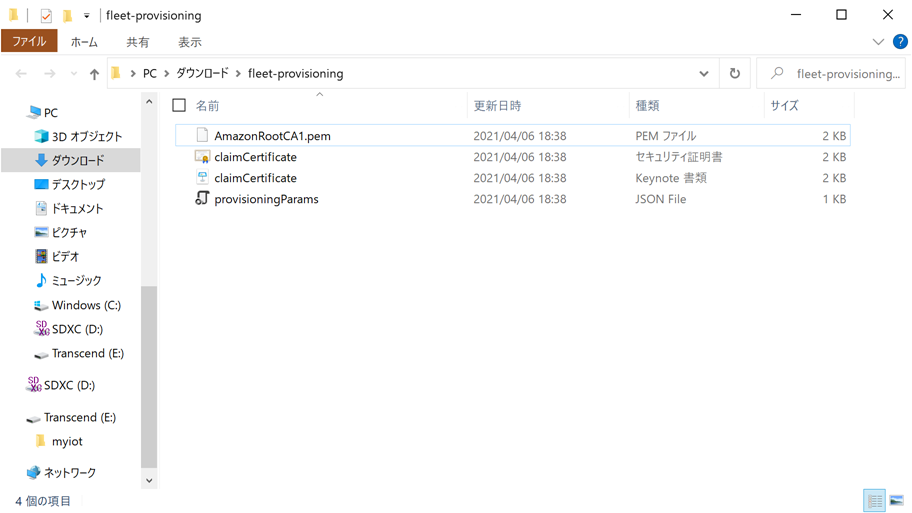This screenshot has height=513, width=912.
Task: Sort by the 名前 column header
Action: pyautogui.click(x=208, y=106)
